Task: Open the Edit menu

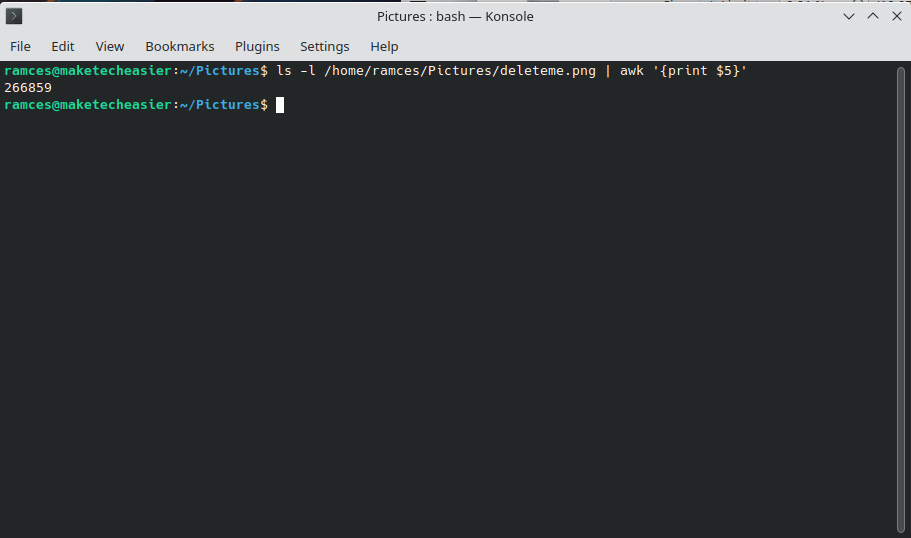Action: pyautogui.click(x=63, y=46)
